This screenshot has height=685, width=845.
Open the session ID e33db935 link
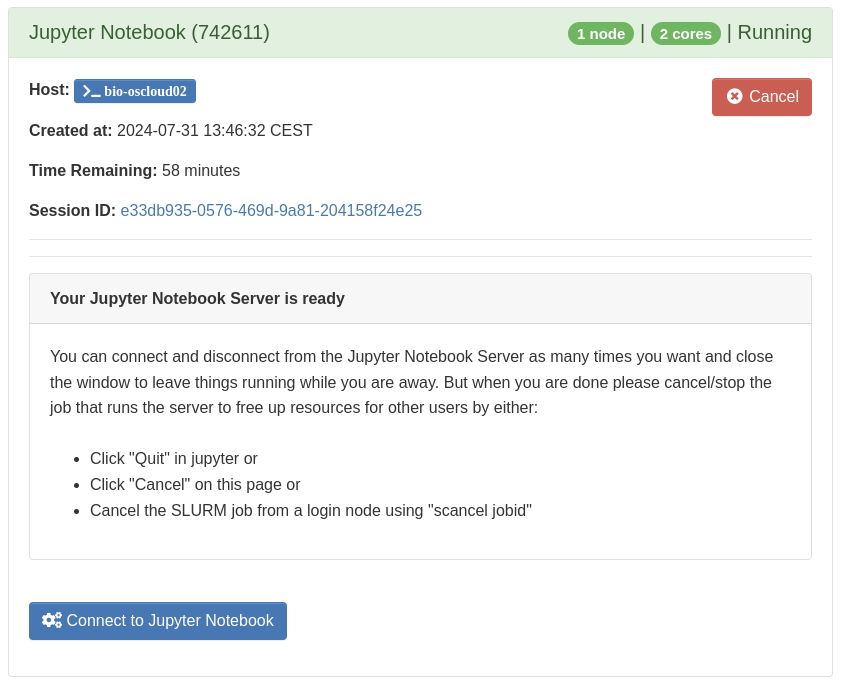[271, 211]
